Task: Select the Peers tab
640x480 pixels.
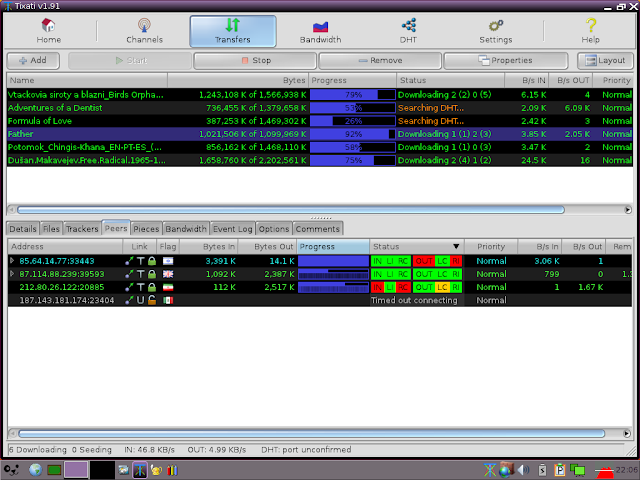Action: (x=116, y=228)
